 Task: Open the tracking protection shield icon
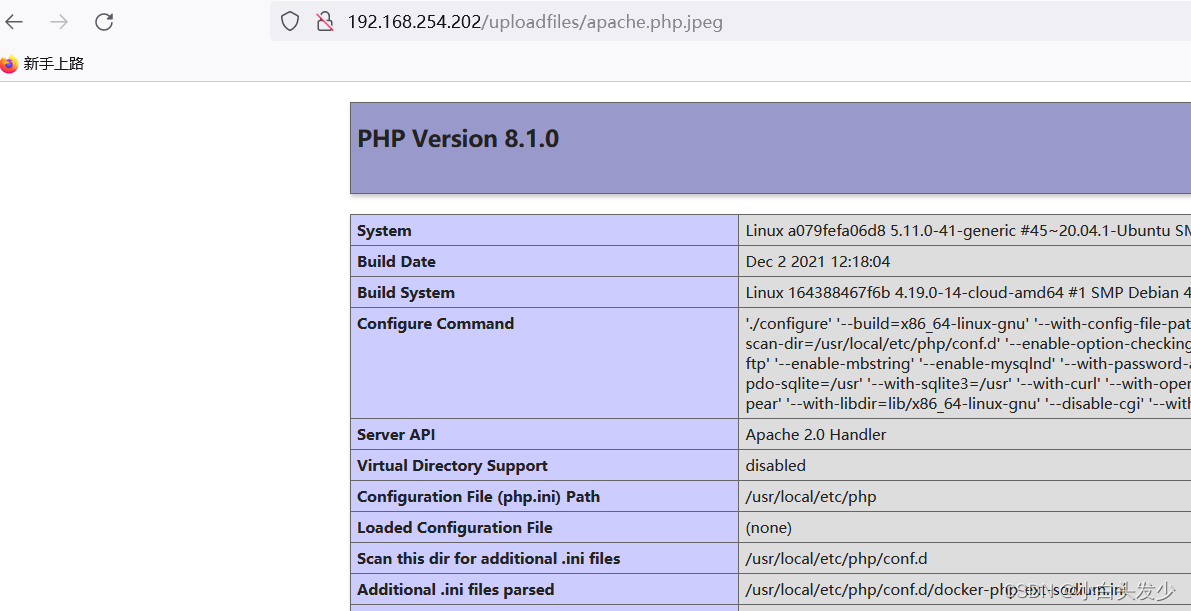pos(290,21)
